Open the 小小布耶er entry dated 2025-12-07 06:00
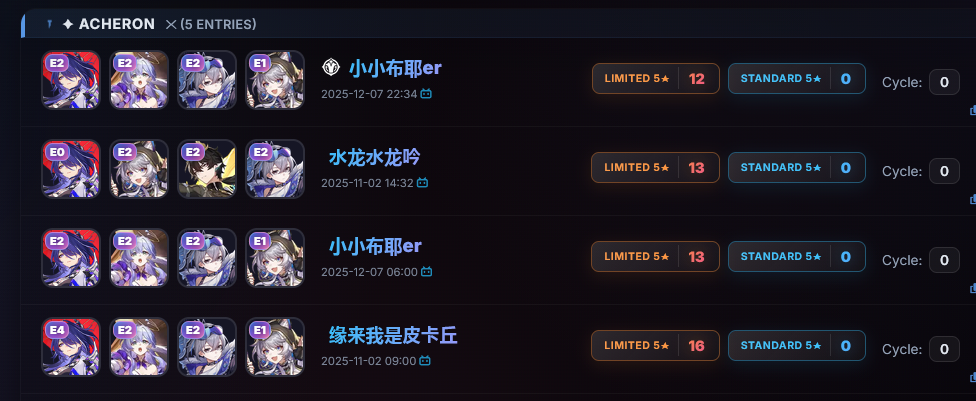 tap(375, 246)
